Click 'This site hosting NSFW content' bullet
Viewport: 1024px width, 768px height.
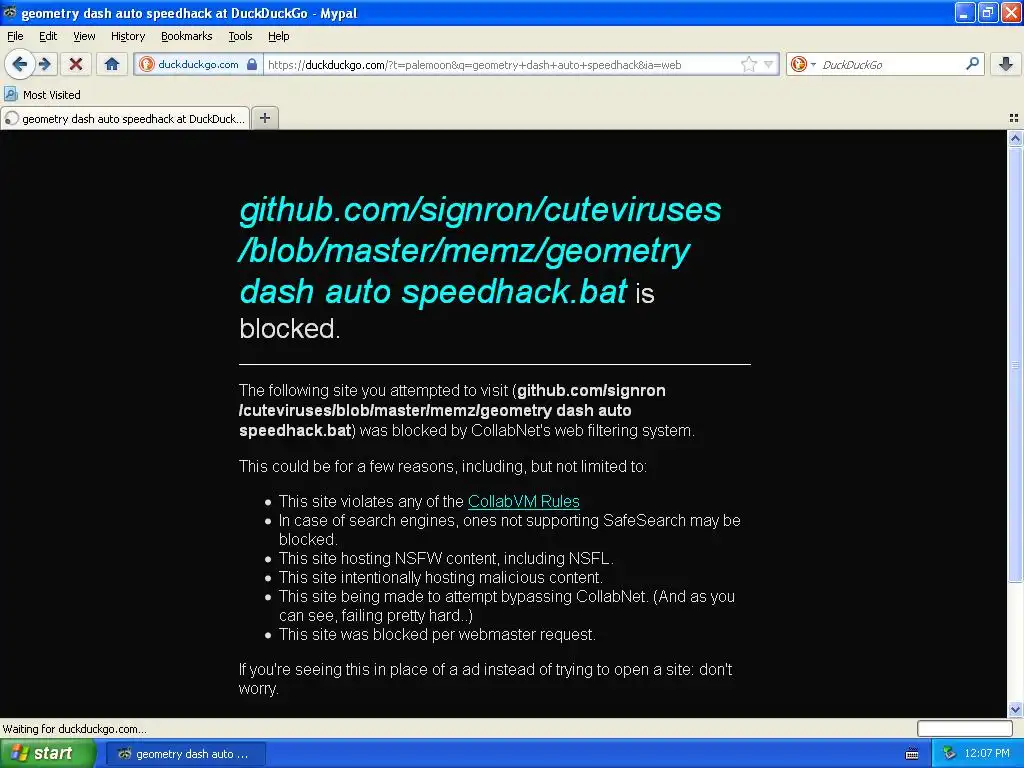(x=446, y=558)
